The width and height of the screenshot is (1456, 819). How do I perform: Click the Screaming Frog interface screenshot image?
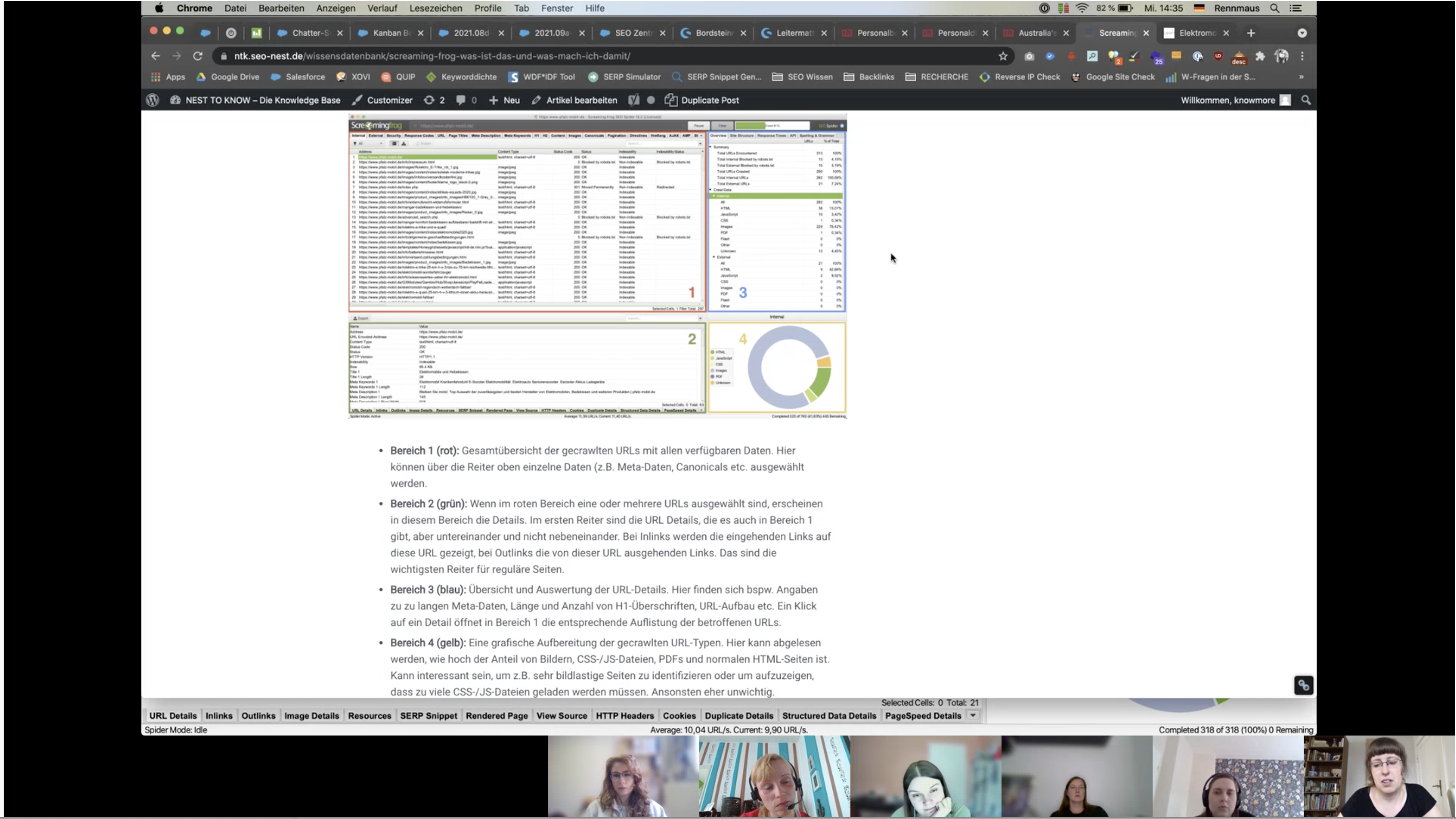coord(597,265)
